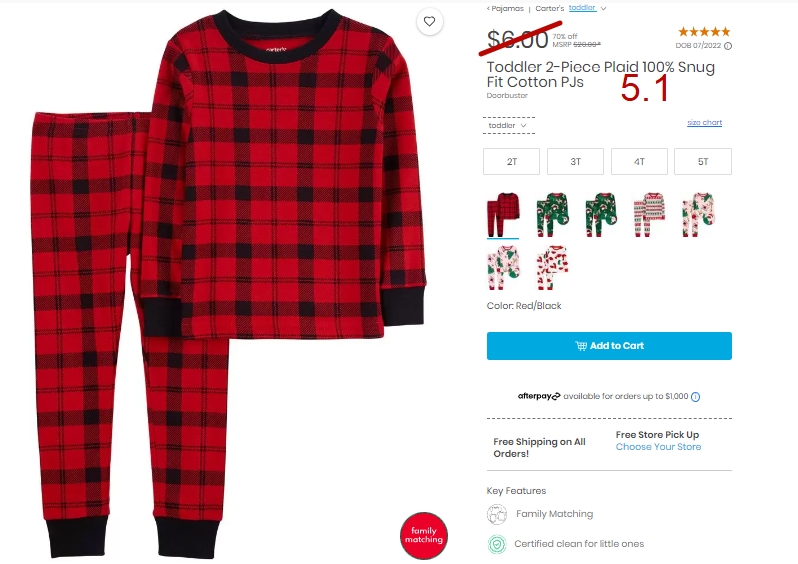The width and height of the screenshot is (798, 564).
Task: Go back to Pajamas breadcrumb
Action: 505,8
